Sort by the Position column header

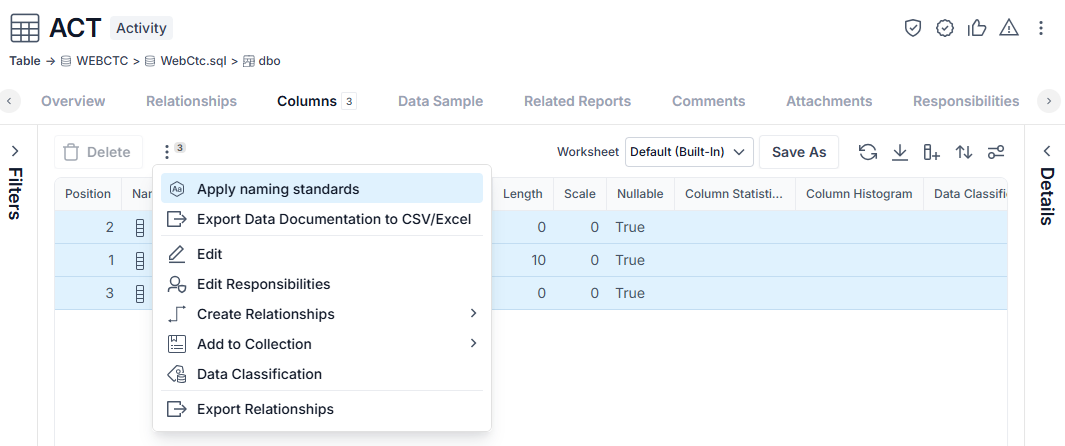coord(88,194)
